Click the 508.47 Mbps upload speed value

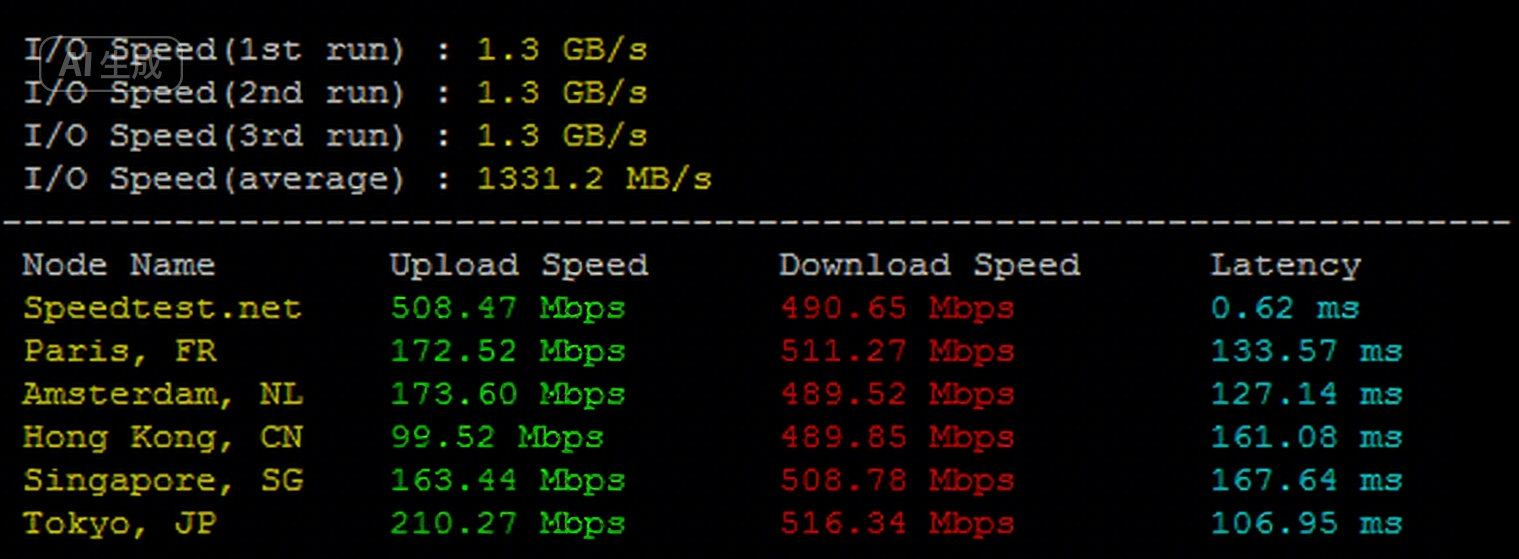507,308
